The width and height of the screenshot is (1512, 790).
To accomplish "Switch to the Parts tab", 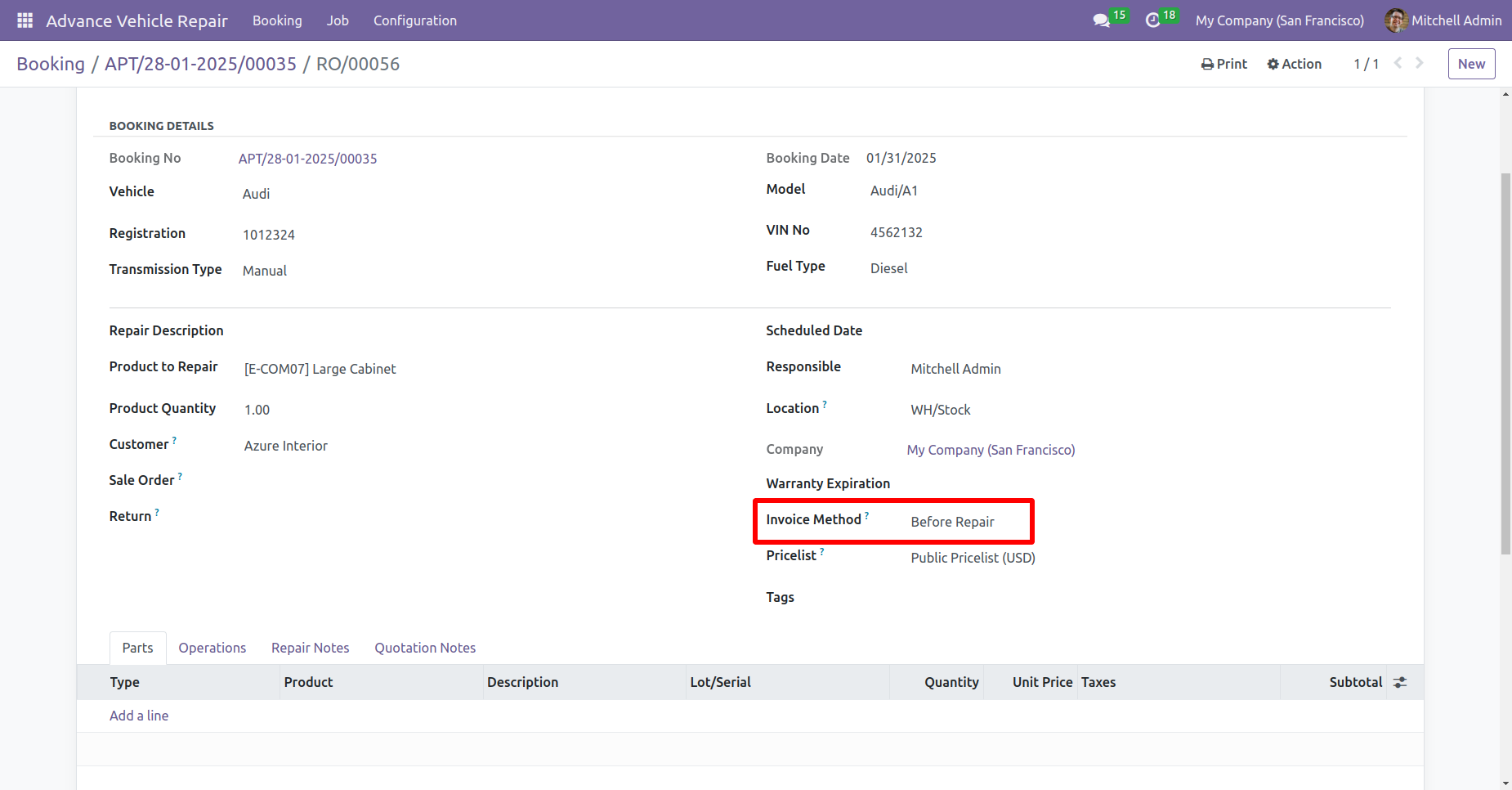I will coord(137,648).
